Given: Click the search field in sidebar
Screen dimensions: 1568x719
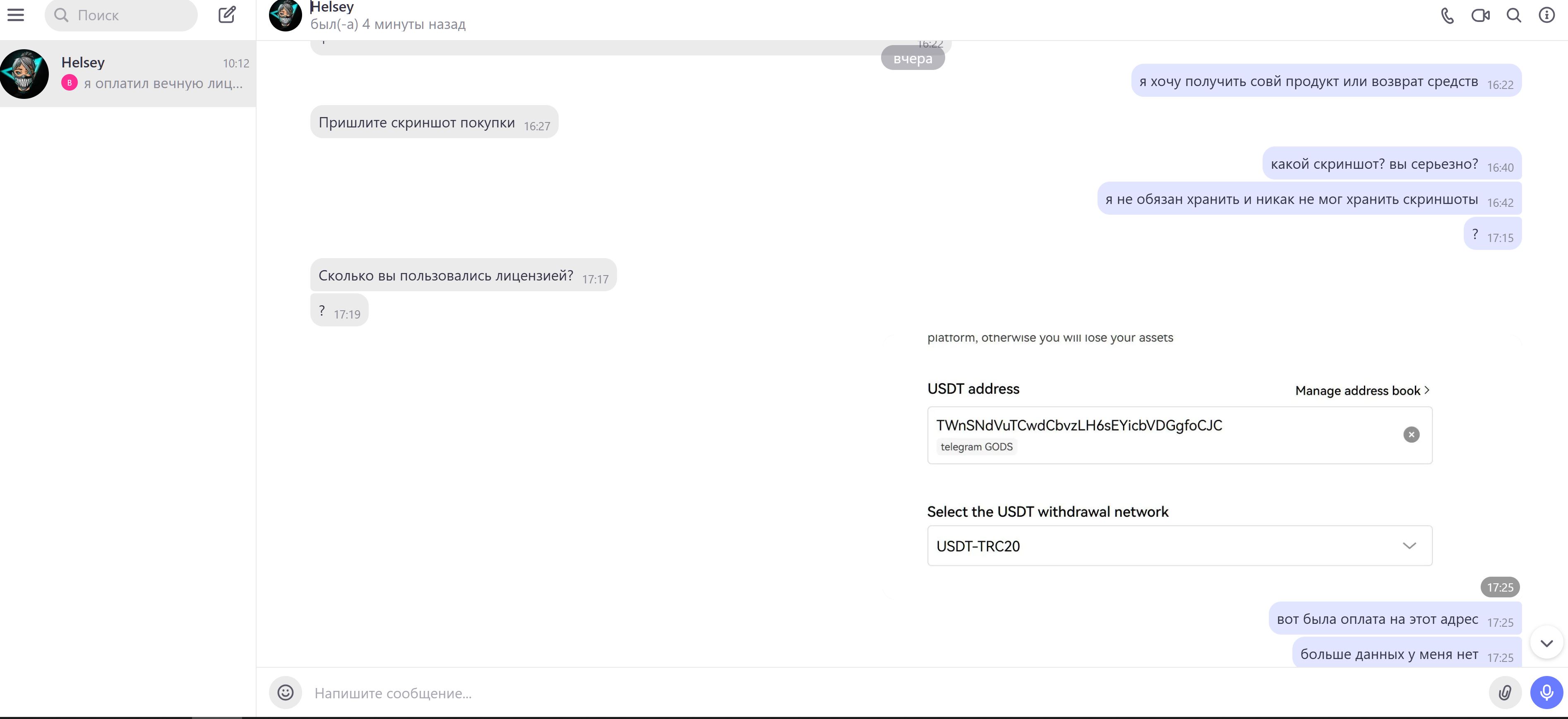Looking at the screenshot, I should (122, 15).
